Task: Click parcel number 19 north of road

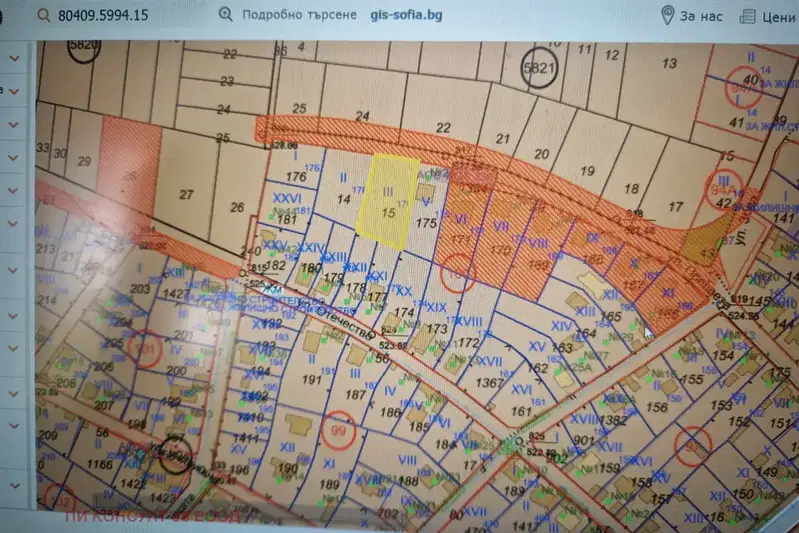Action: pyautogui.click(x=588, y=171)
